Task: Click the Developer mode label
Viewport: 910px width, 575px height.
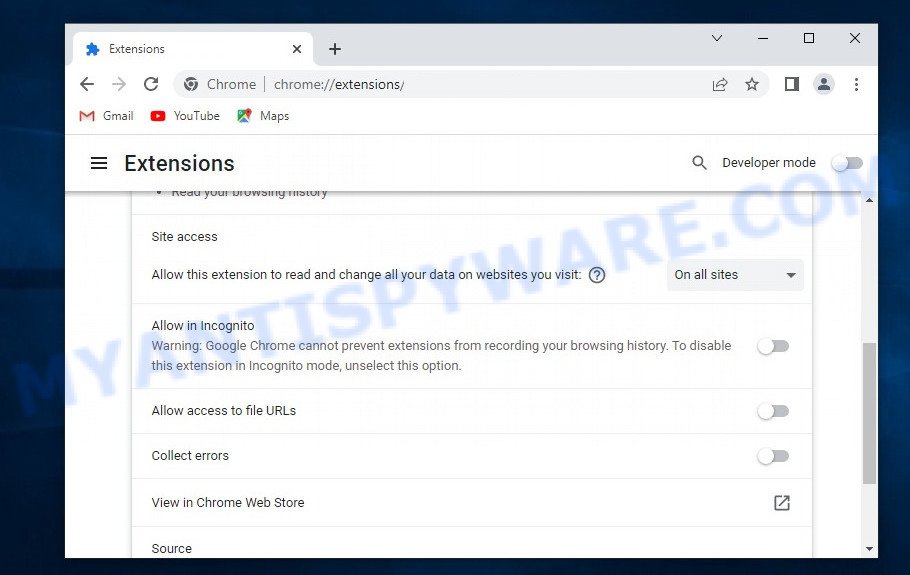Action: point(768,162)
